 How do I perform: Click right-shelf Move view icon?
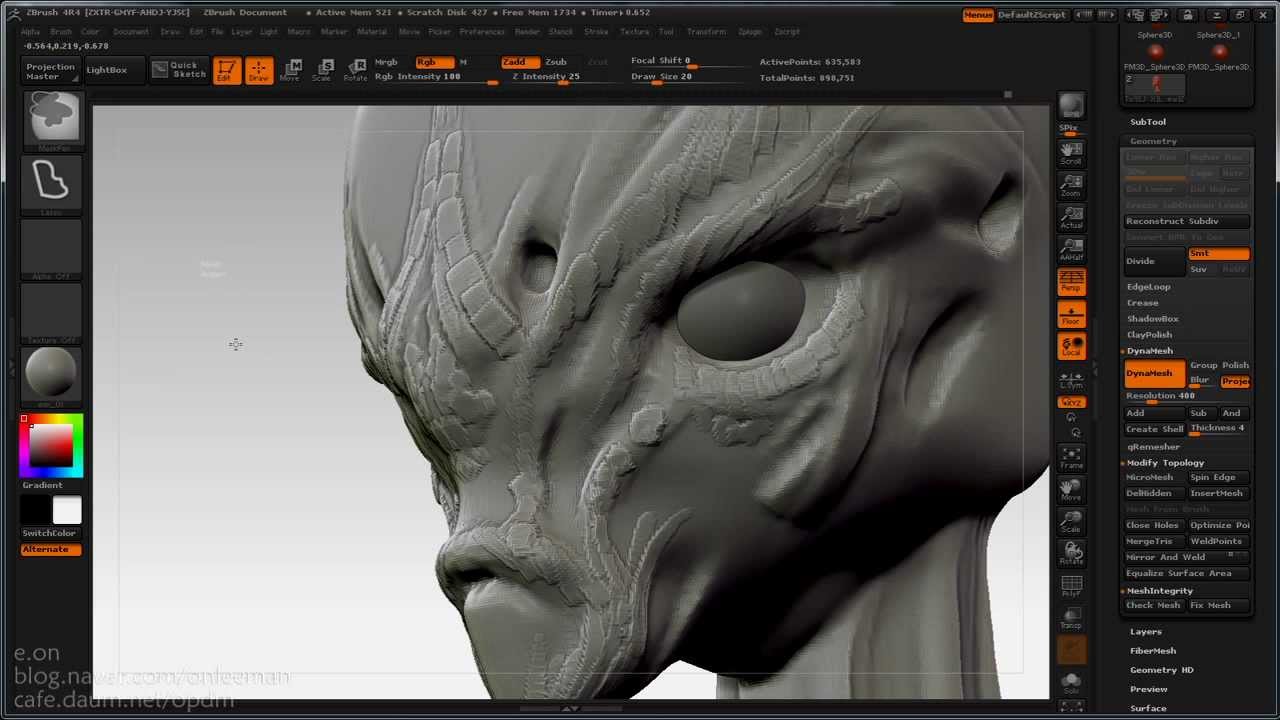(x=1070, y=489)
